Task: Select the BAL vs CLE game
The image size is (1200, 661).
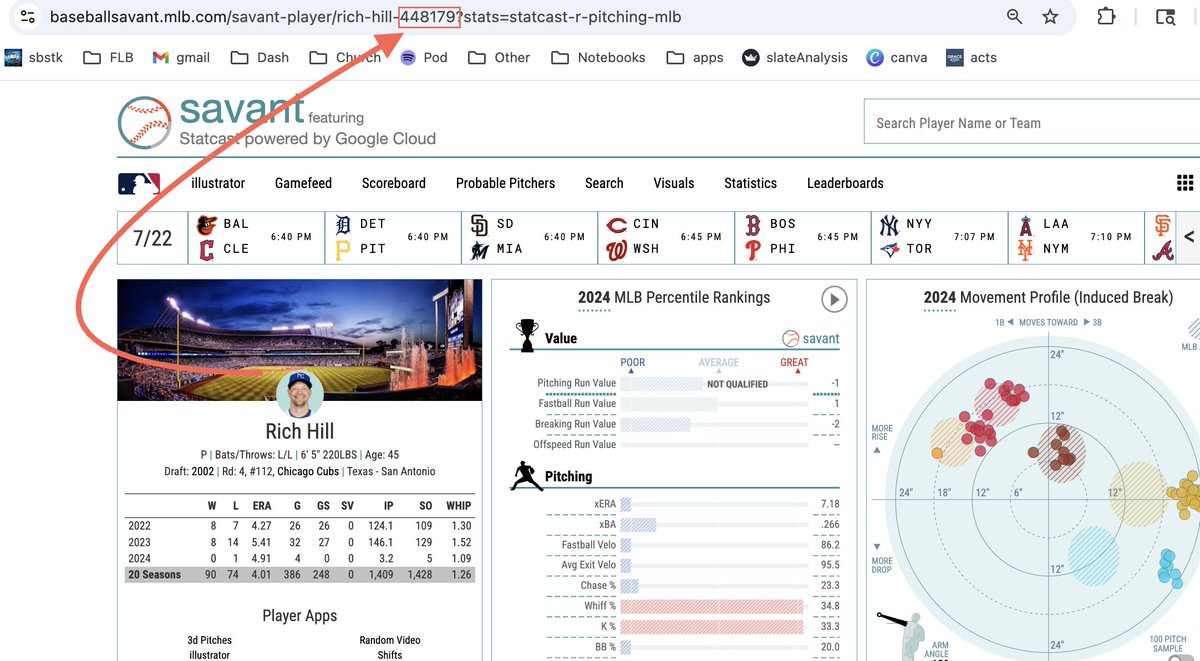Action: pos(256,237)
